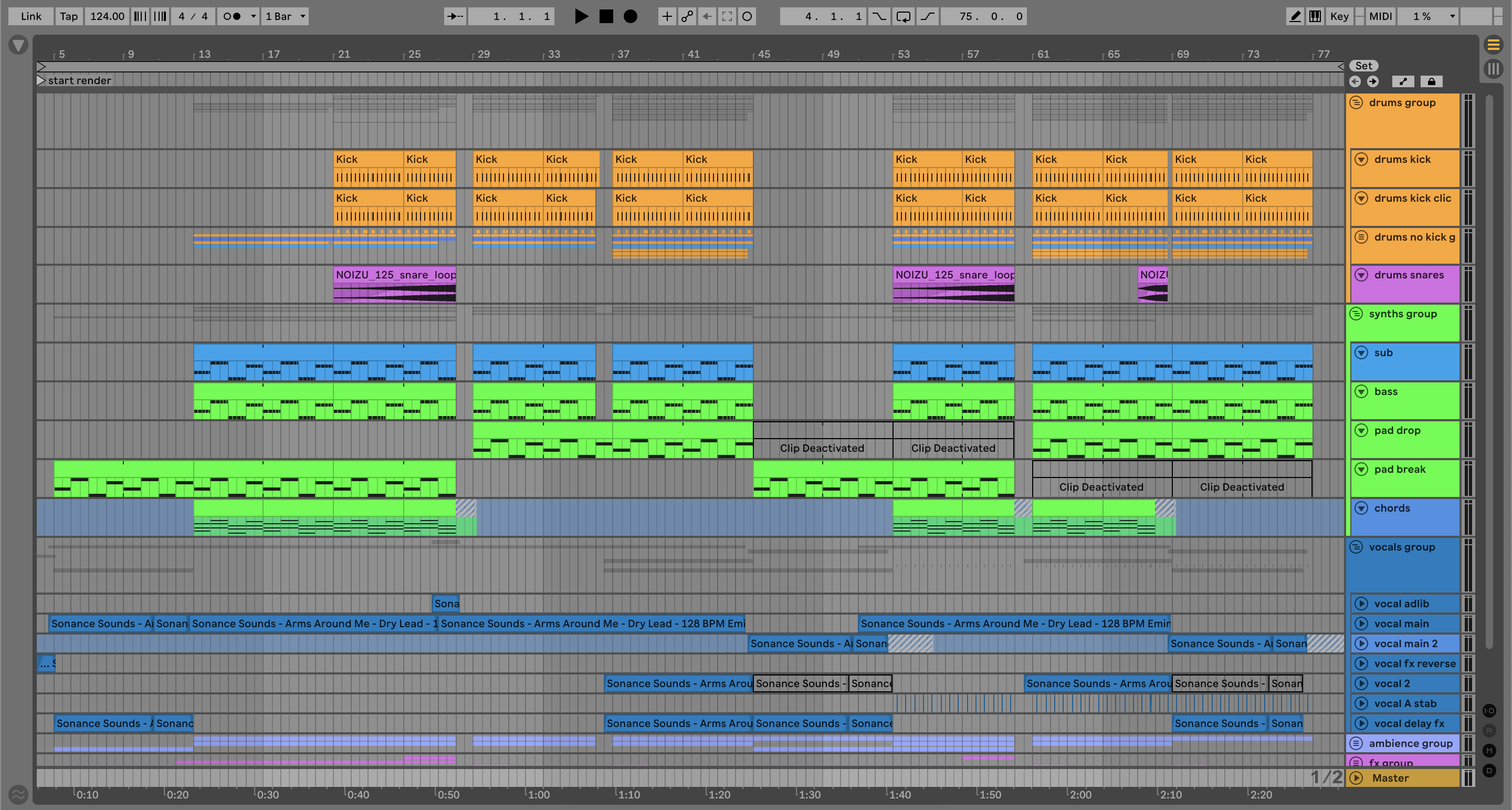Image resolution: width=1512 pixels, height=810 pixels.
Task: Switch to Session View with vertical-bars icon
Action: [x=1493, y=69]
